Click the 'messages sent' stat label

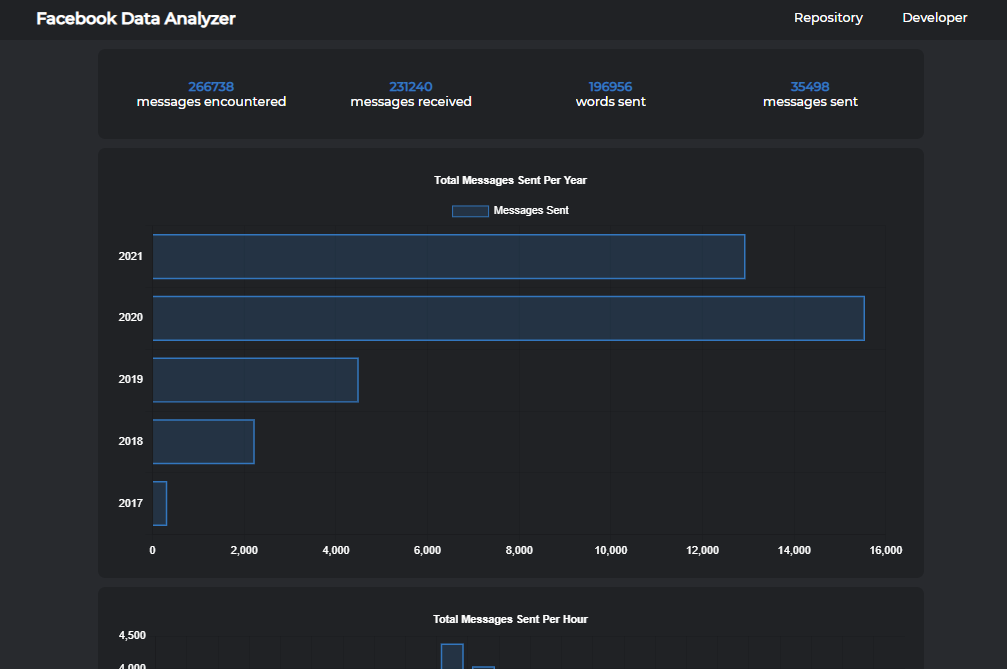coord(810,101)
